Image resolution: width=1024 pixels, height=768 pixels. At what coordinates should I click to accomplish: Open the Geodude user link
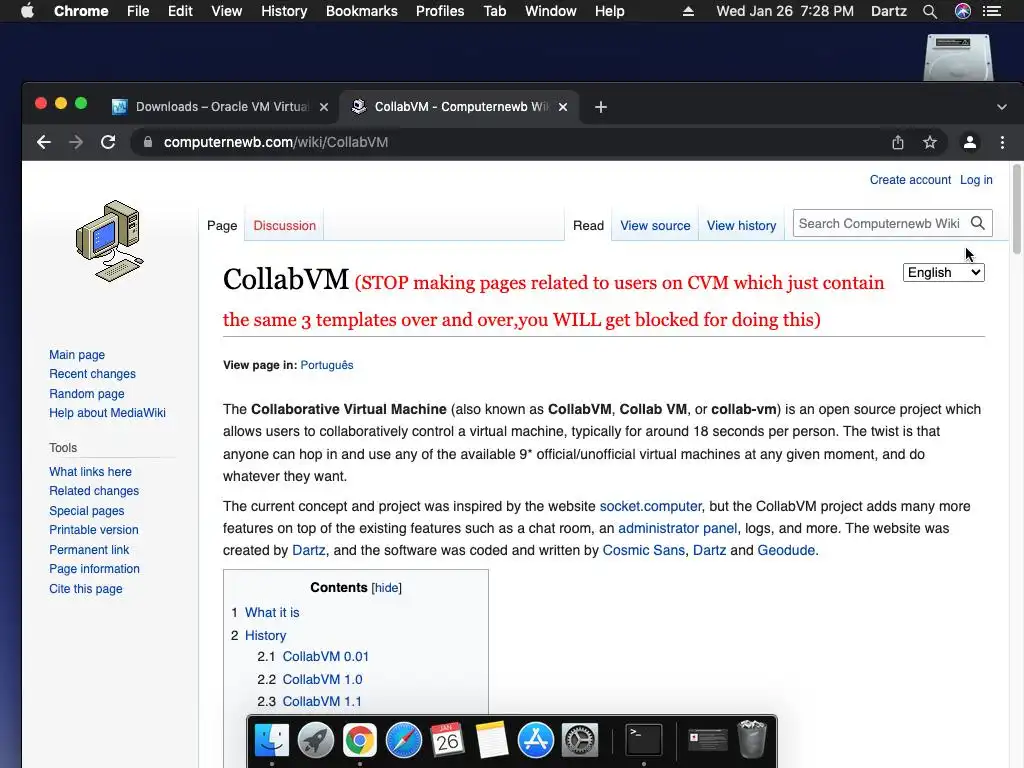[x=786, y=551]
